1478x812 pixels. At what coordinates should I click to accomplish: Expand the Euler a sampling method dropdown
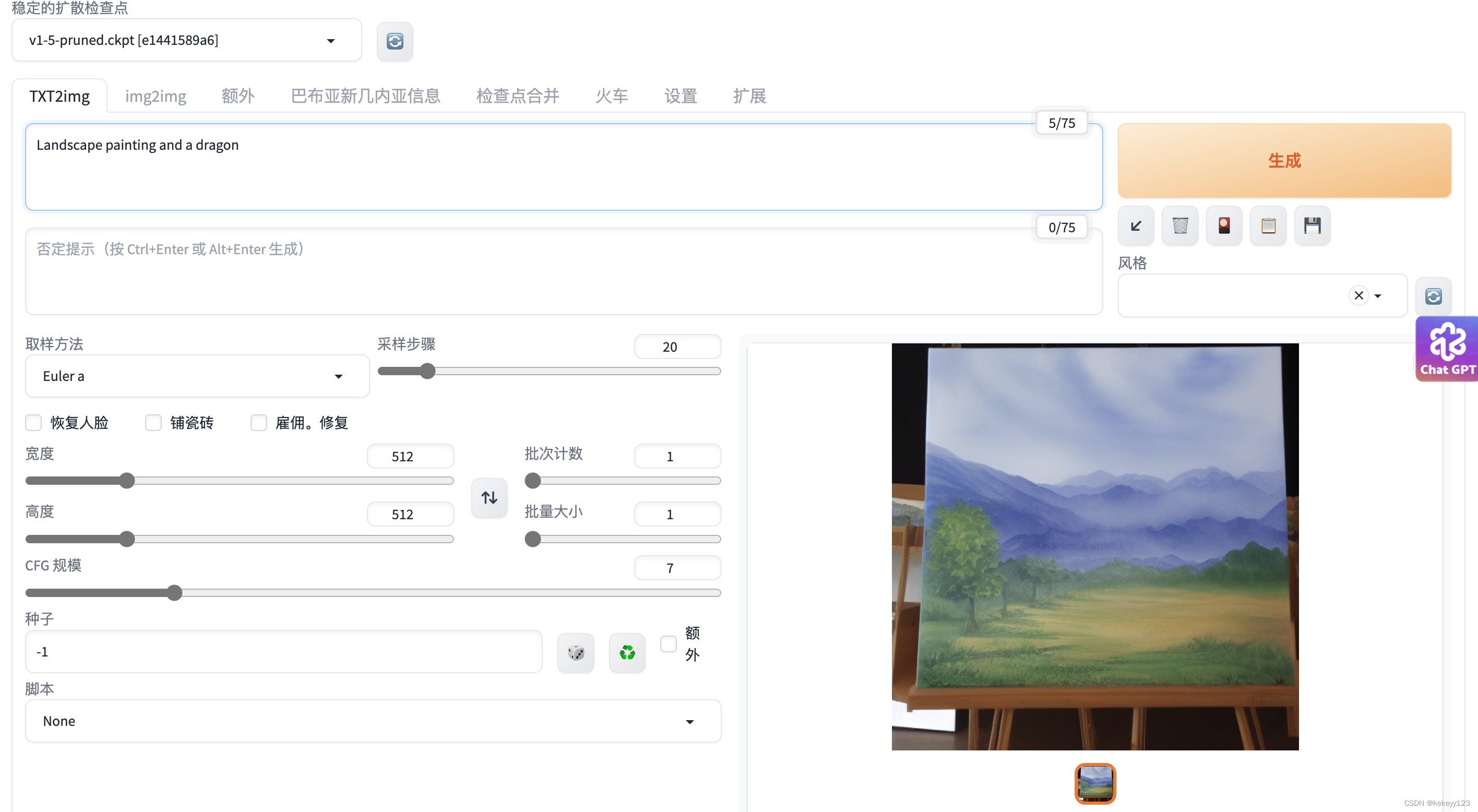[x=197, y=376]
